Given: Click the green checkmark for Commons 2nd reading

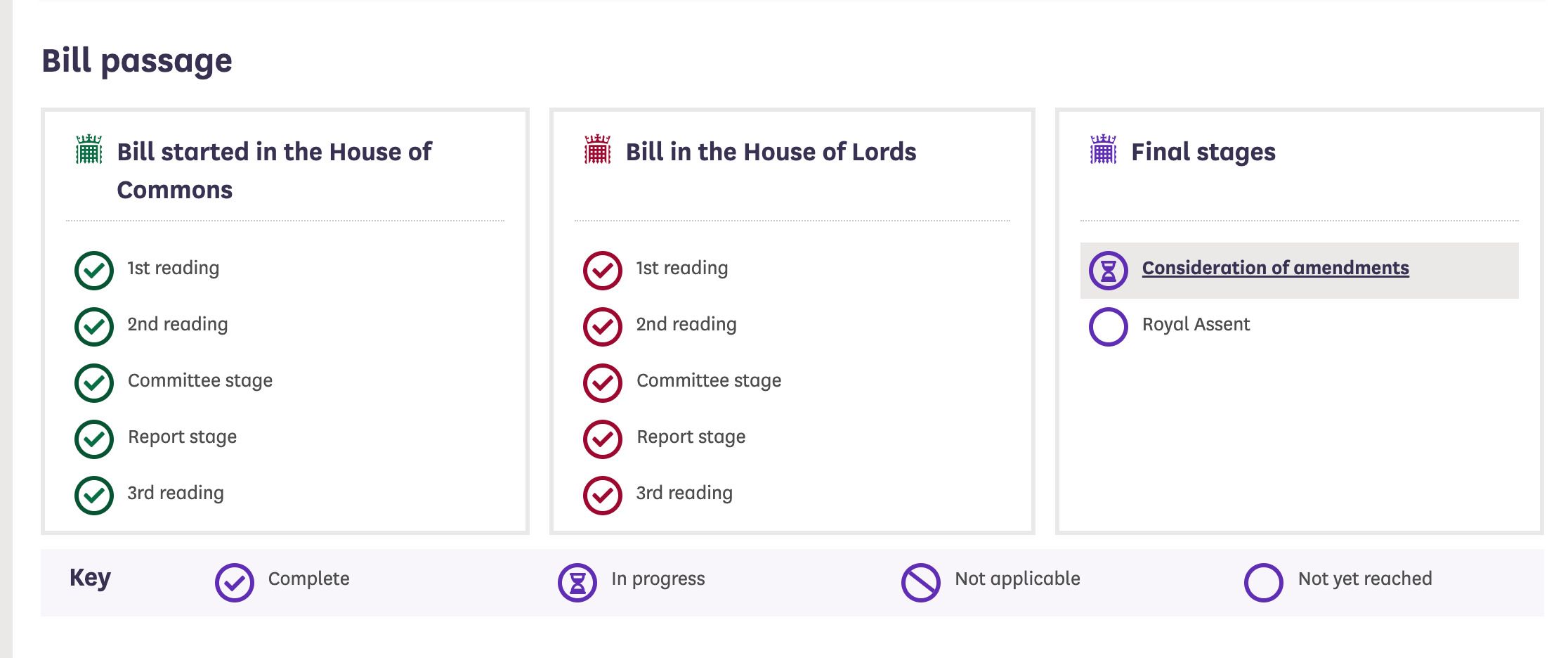Looking at the screenshot, I should [x=94, y=327].
